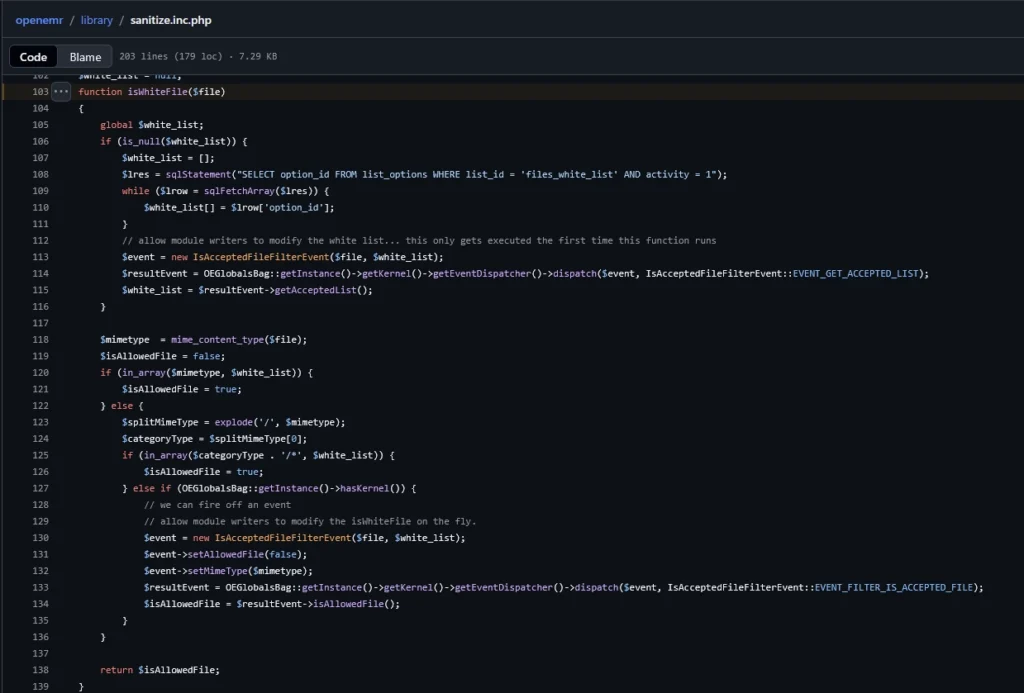Open the library folder breadcrumb link
The width and height of the screenshot is (1024, 693).
(x=97, y=20)
